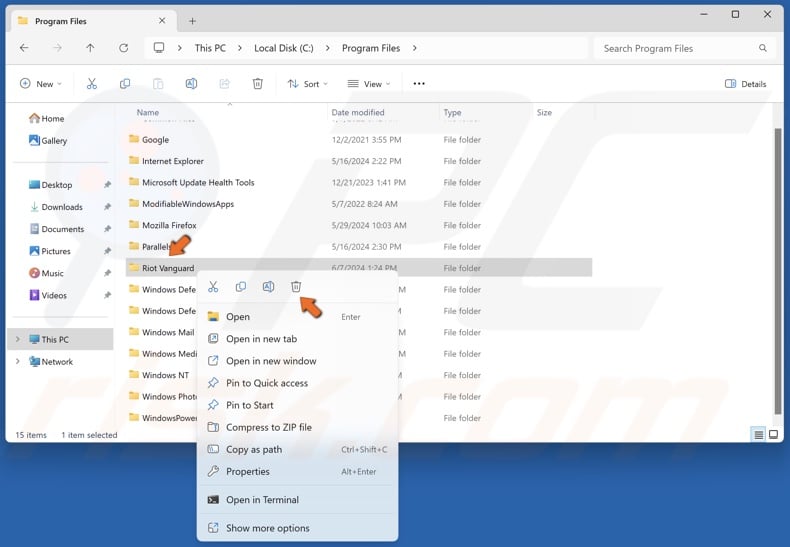The height and width of the screenshot is (547, 790).
Task: Click the toolbar Delete trash icon
Action: coord(257,84)
